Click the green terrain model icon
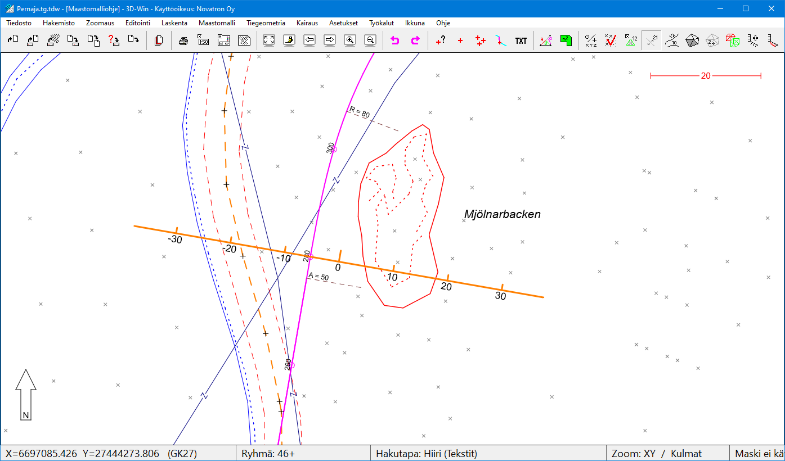Screen dimensions: 785x461 point(566,40)
